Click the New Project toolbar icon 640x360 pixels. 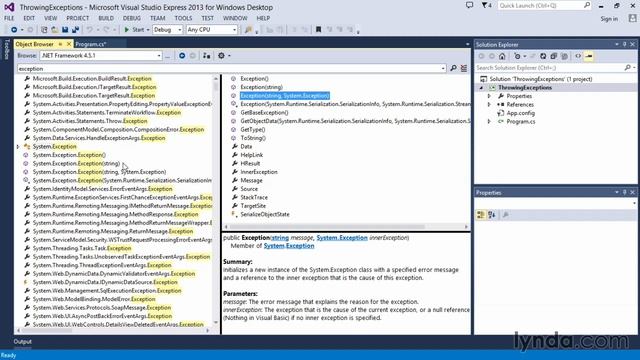pos(44,30)
